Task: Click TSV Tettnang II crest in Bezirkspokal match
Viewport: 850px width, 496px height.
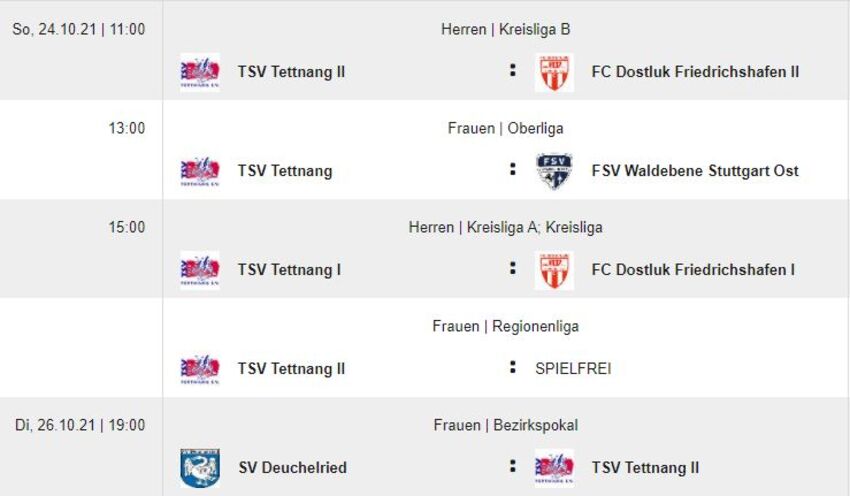Action: (x=554, y=468)
